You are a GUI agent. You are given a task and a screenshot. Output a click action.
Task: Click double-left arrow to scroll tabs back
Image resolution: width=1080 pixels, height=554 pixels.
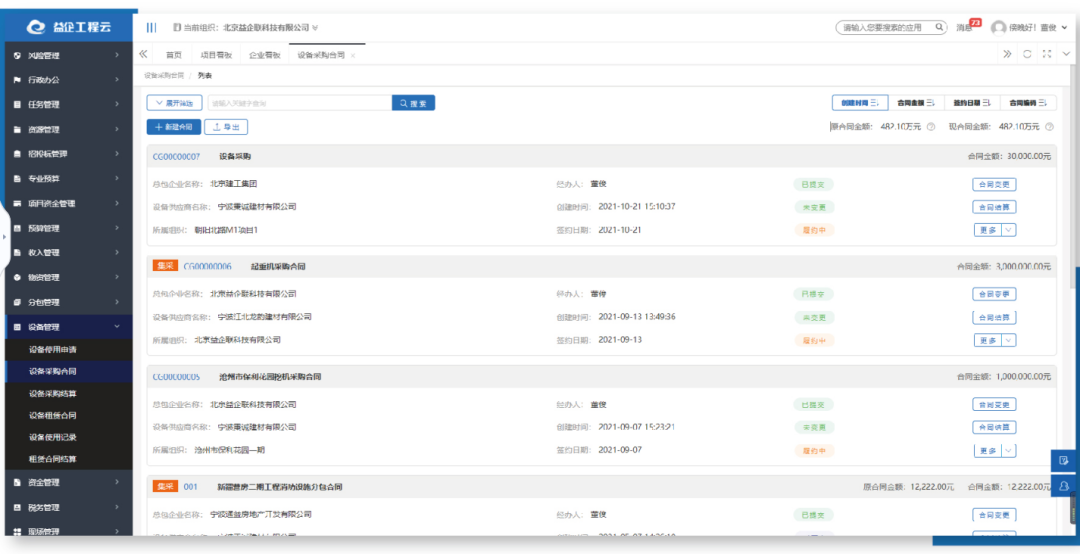click(143, 54)
